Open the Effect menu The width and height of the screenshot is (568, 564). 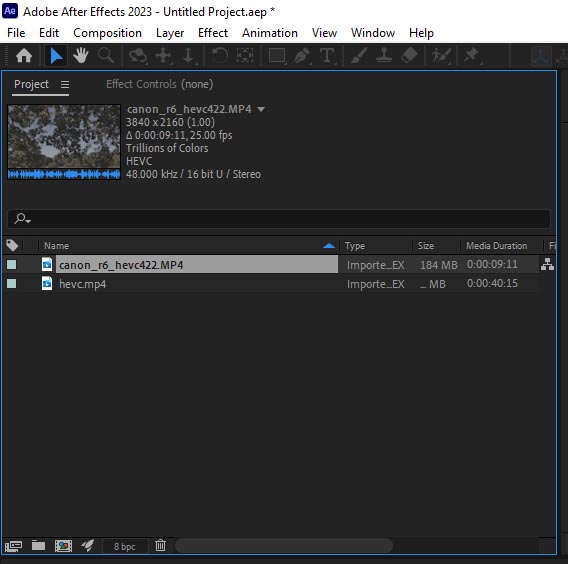click(x=213, y=33)
